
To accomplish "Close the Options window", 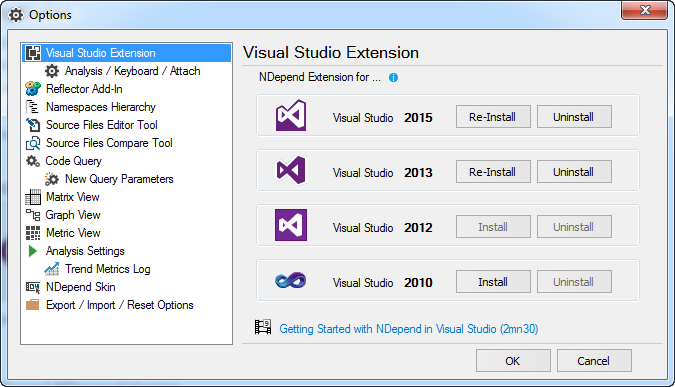I will (644, 10).
